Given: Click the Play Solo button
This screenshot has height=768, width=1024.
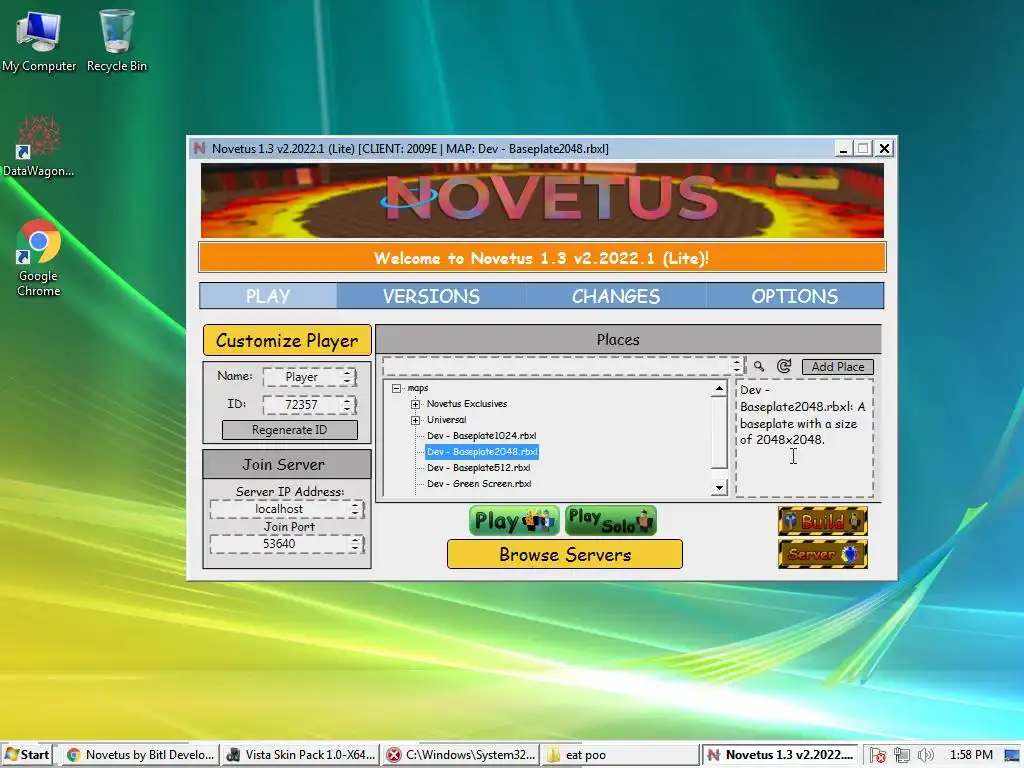Looking at the screenshot, I should click(611, 520).
